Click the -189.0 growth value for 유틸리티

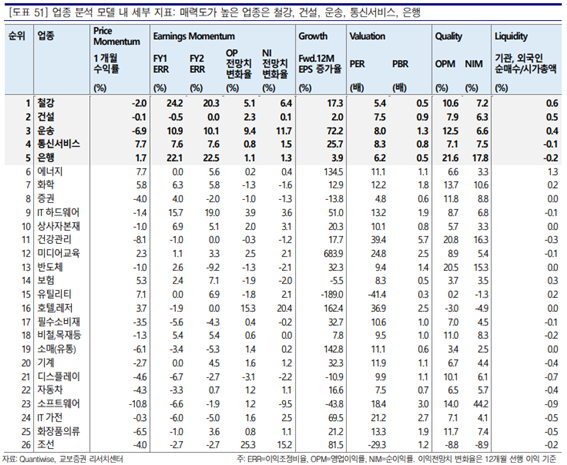(x=332, y=294)
